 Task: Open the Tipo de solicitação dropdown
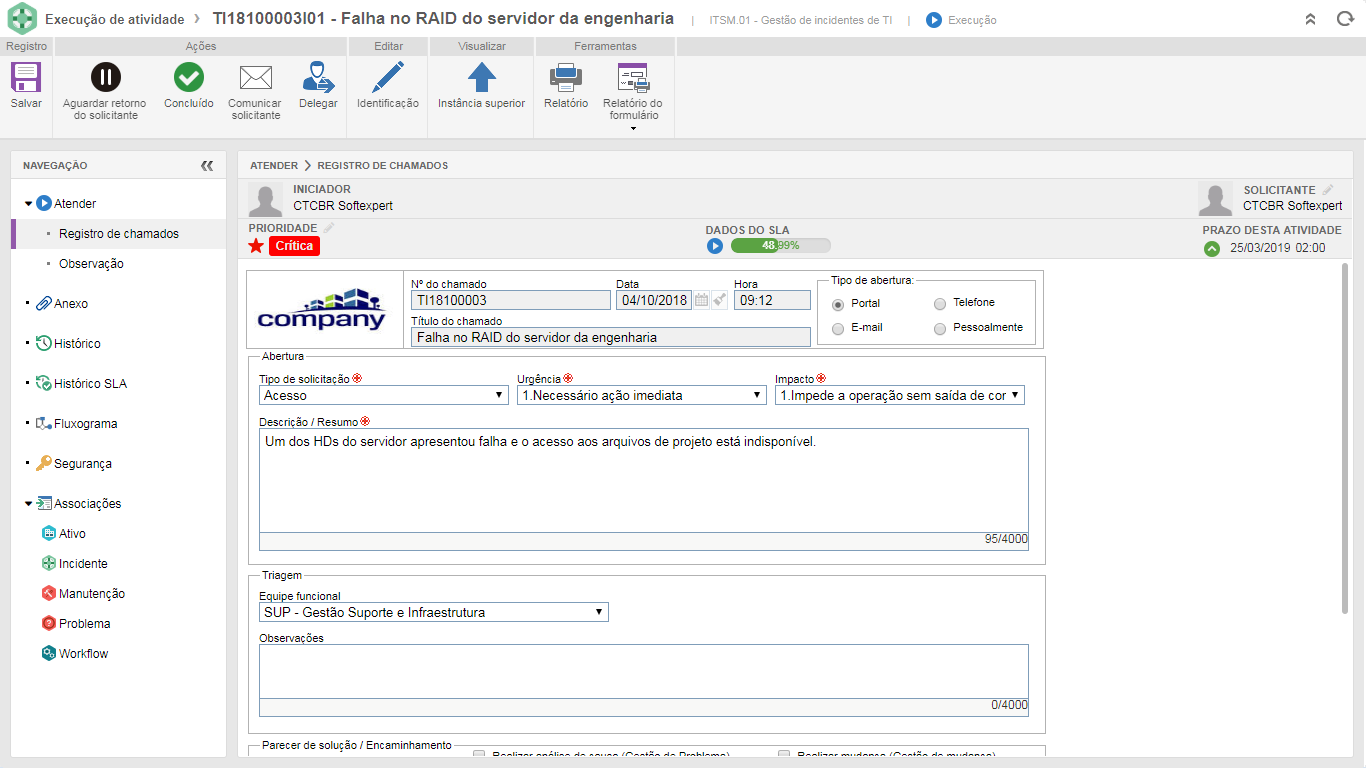pyautogui.click(x=384, y=396)
